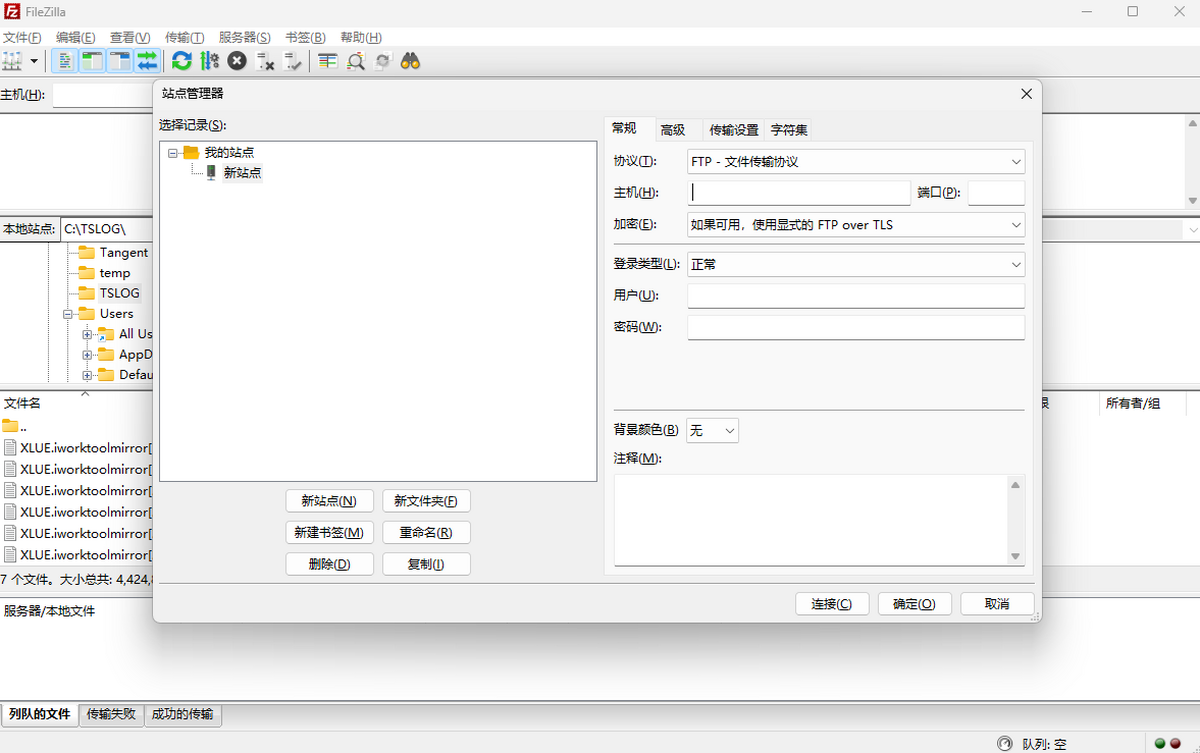The width and height of the screenshot is (1200, 753).
Task: Select the TSLOG folder in local tree
Action: pyautogui.click(x=119, y=293)
